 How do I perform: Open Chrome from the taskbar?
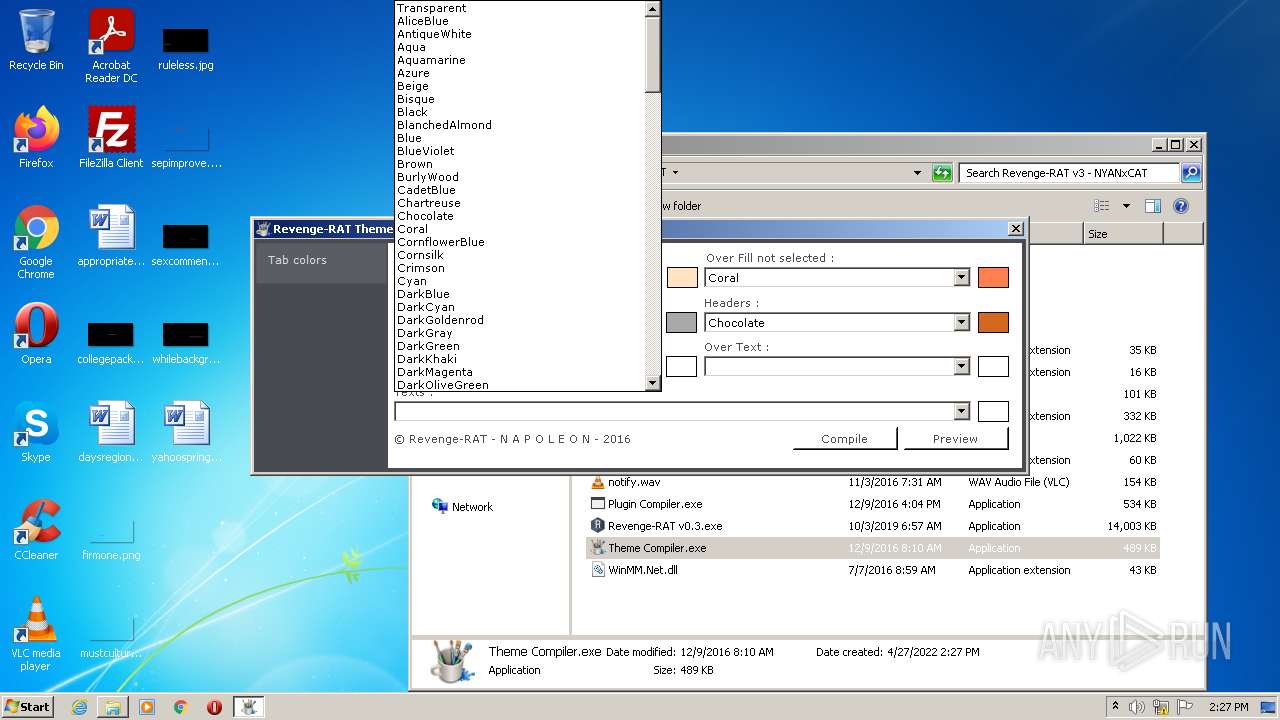click(x=181, y=707)
